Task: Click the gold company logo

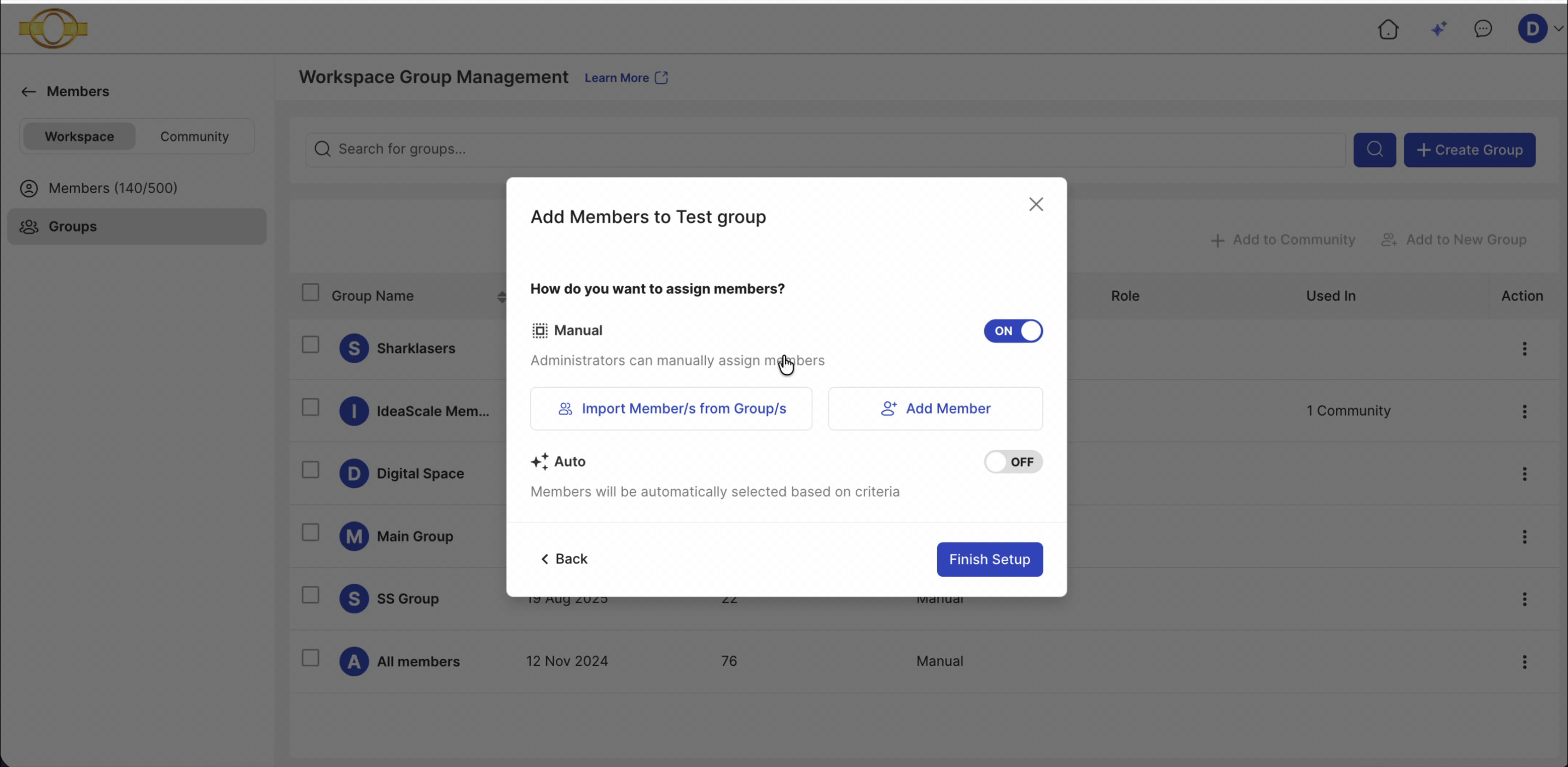Action: click(53, 28)
